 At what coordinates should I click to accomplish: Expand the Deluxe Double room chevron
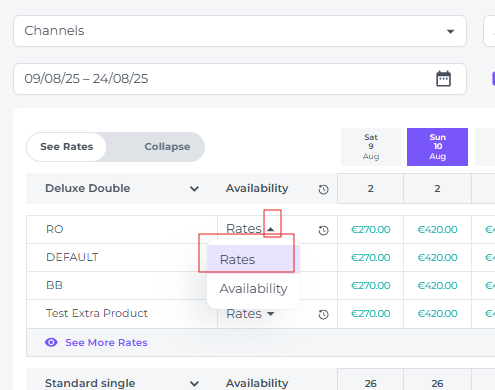coord(194,189)
